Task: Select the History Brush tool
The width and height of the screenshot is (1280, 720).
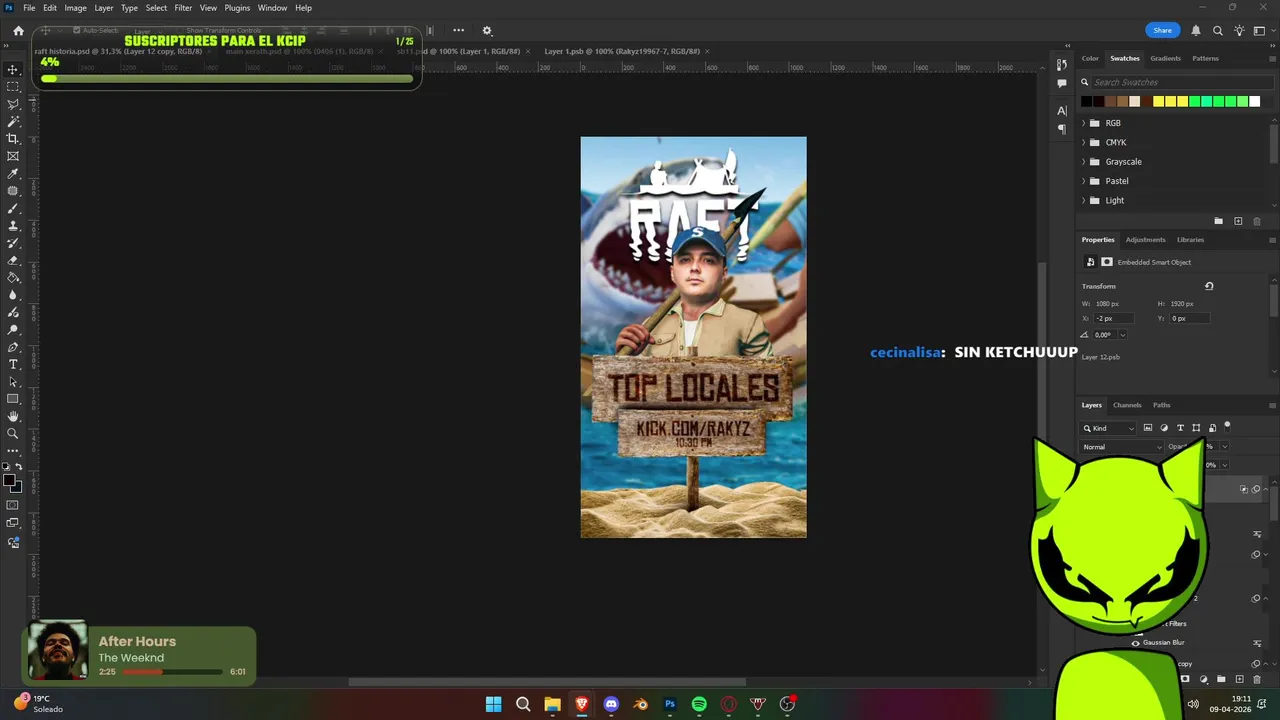Action: point(13,243)
